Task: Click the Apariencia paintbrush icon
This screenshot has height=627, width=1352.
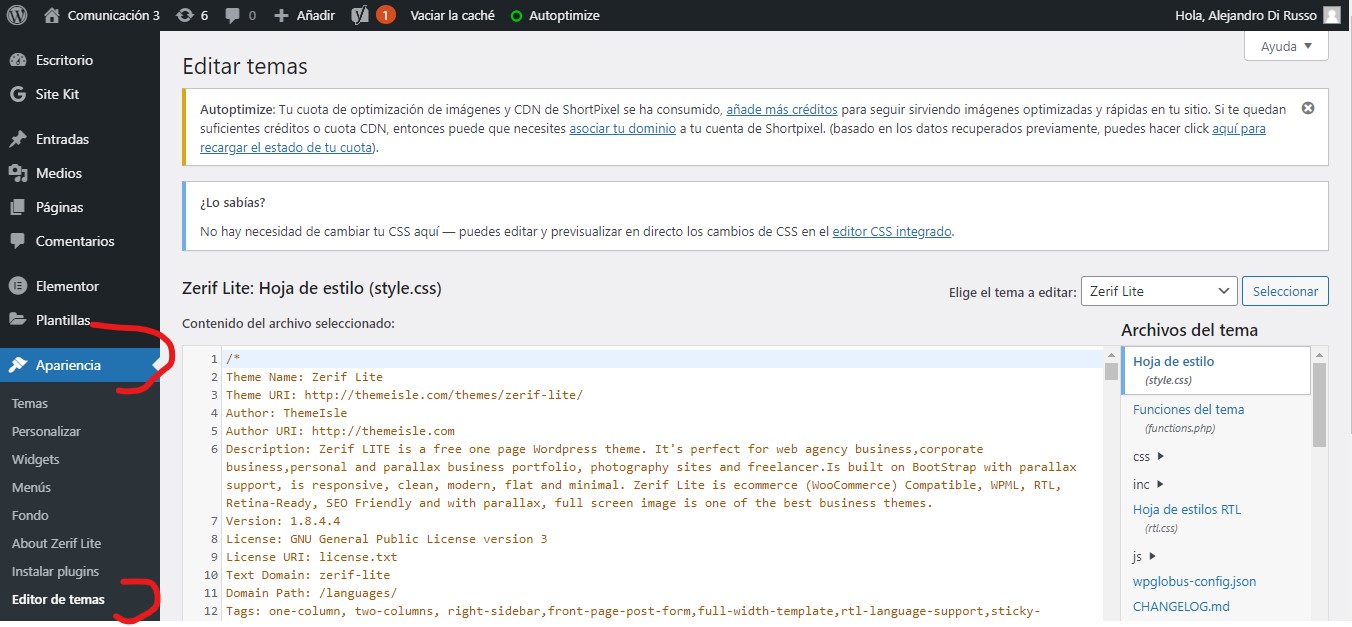Action: [x=18, y=365]
